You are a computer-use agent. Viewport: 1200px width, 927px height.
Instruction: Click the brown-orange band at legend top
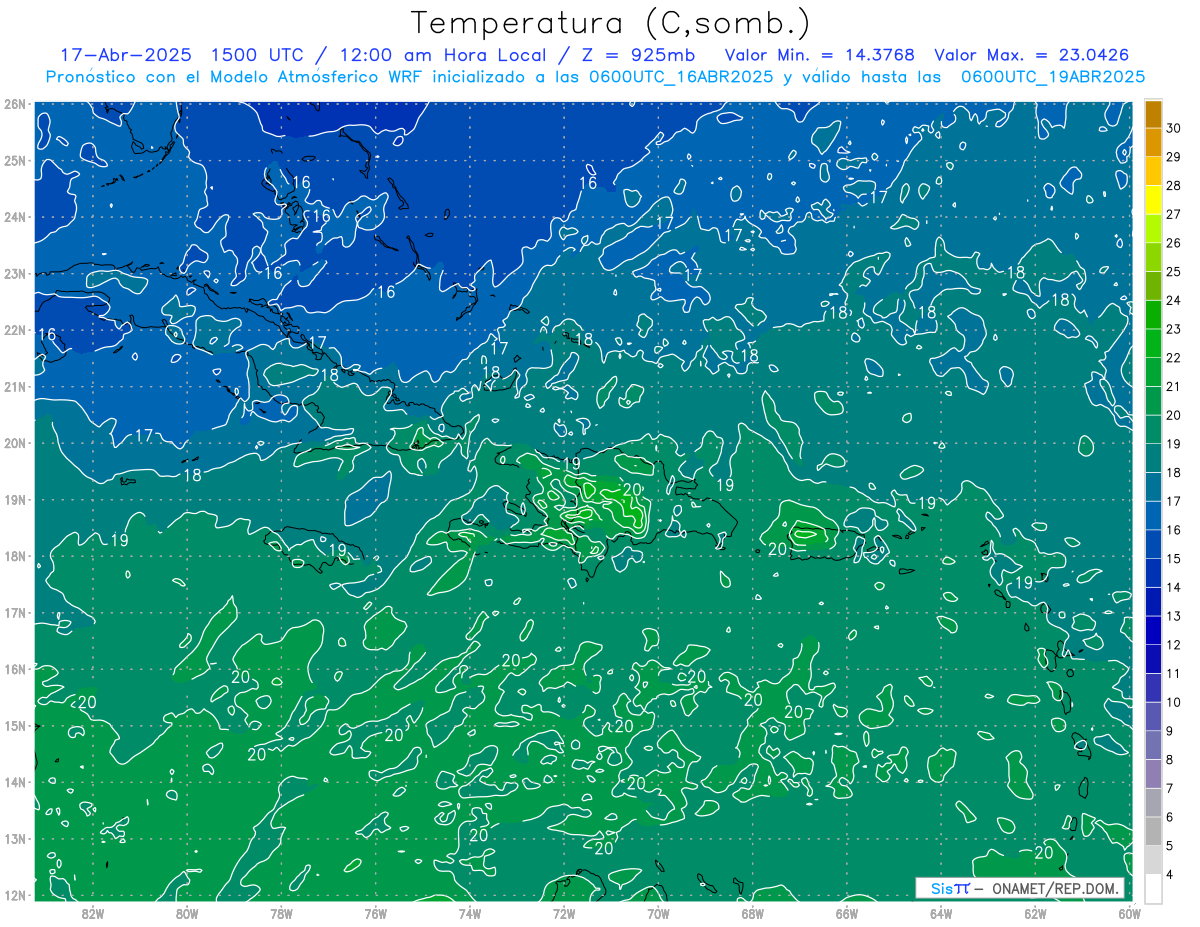(x=1153, y=114)
